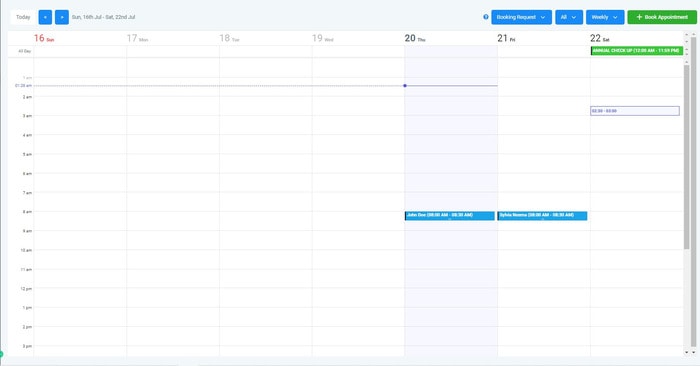Click the 12 pm time label
Viewport: 700px width, 366px height.
(x=26, y=289)
